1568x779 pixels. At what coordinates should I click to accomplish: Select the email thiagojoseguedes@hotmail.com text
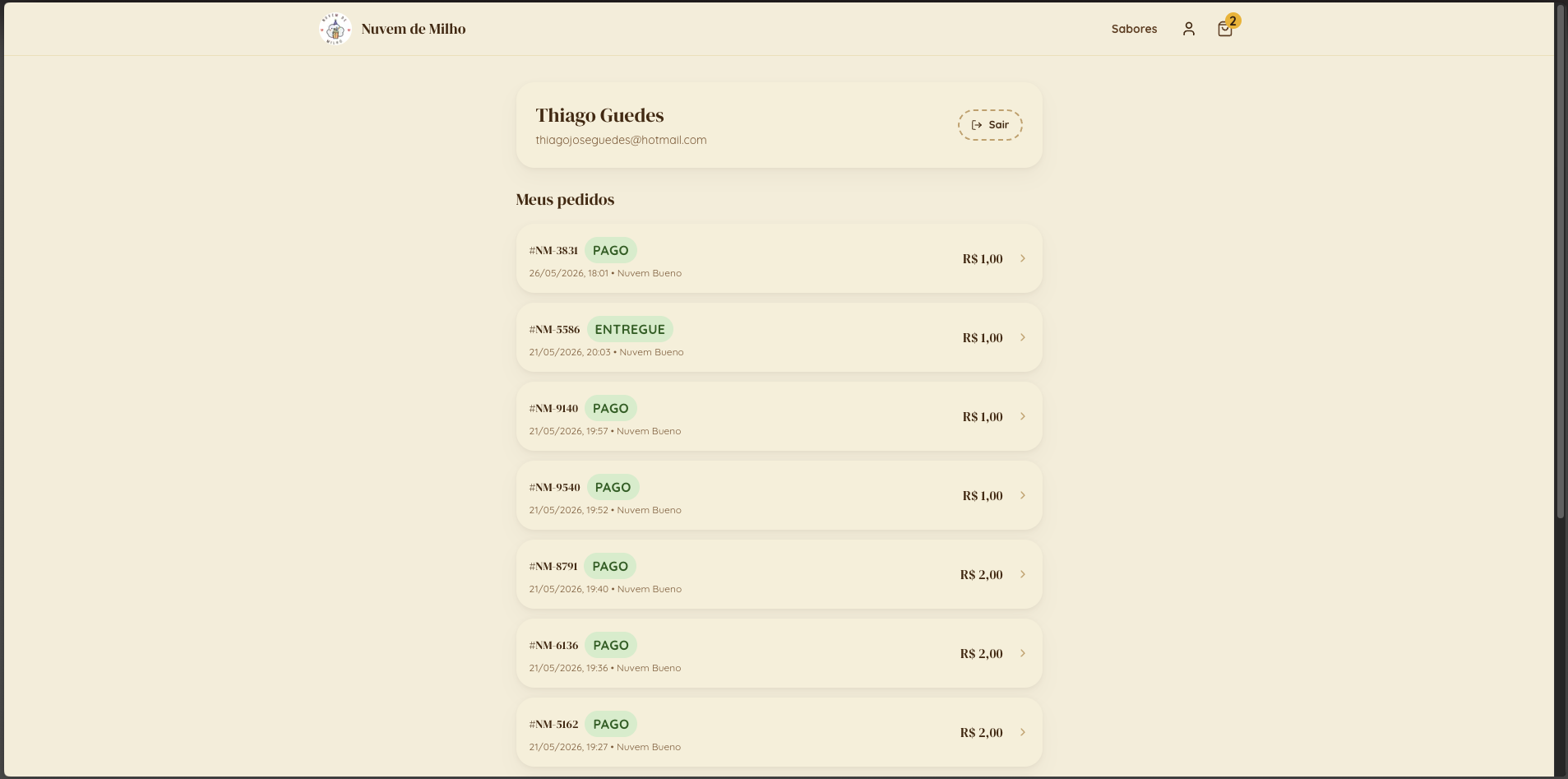tap(621, 140)
